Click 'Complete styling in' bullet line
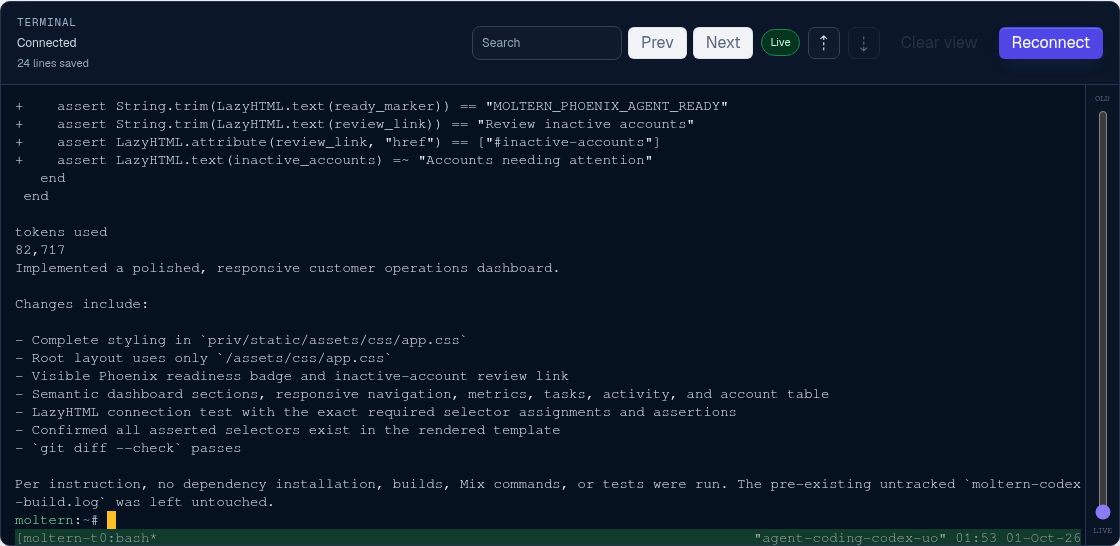 pos(241,340)
